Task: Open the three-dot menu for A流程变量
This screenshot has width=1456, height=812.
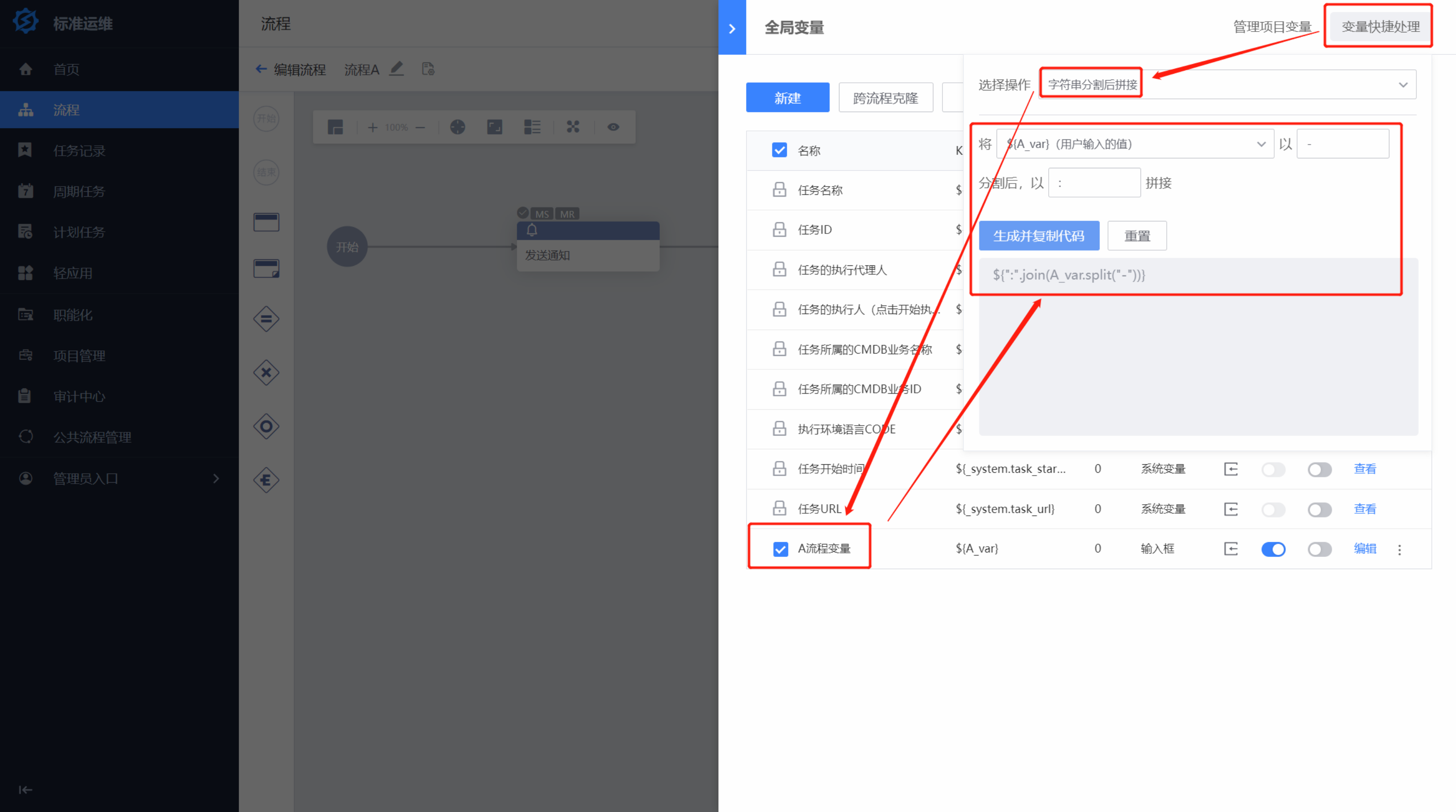Action: pos(1399,549)
